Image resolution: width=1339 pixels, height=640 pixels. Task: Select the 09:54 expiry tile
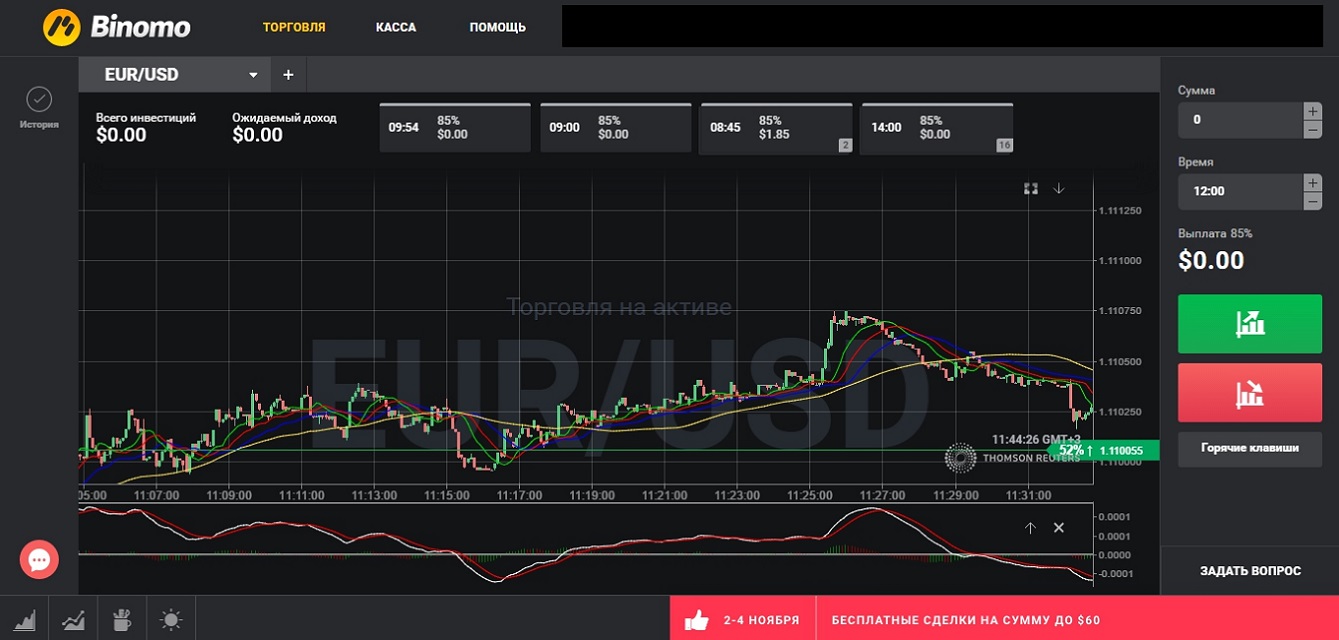pos(455,128)
